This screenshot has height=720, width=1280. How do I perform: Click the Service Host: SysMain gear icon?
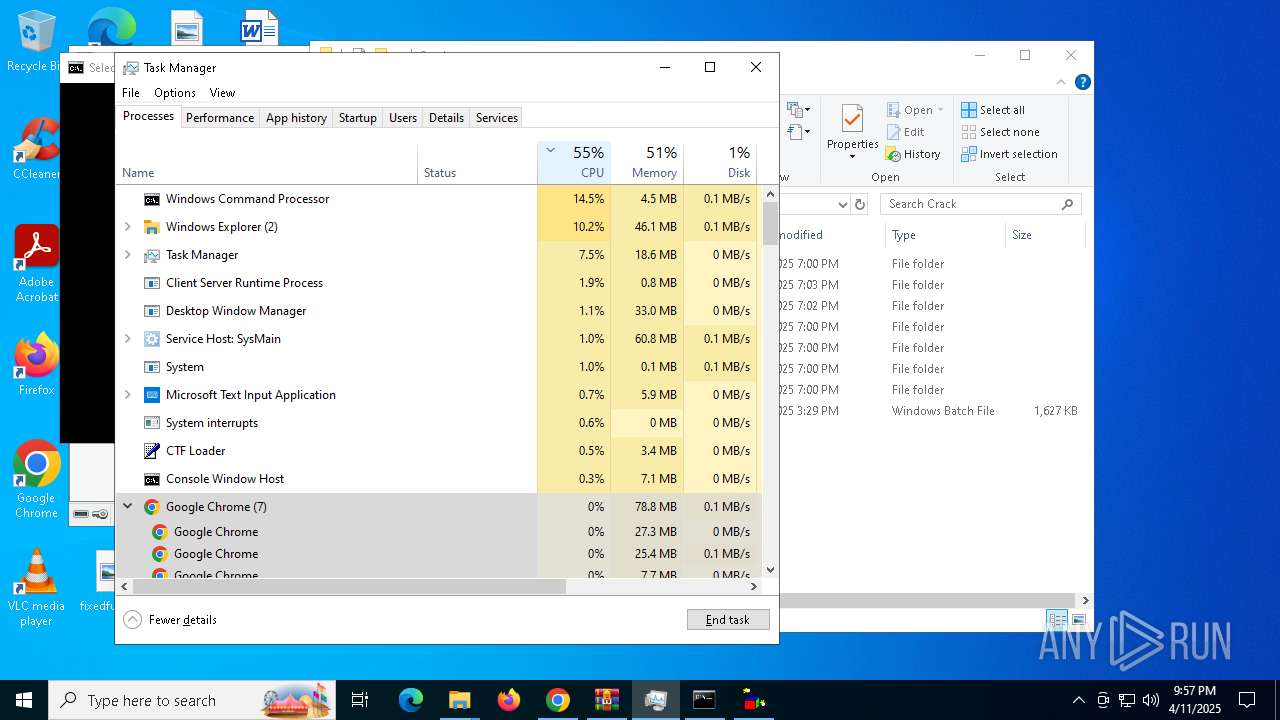tap(152, 339)
